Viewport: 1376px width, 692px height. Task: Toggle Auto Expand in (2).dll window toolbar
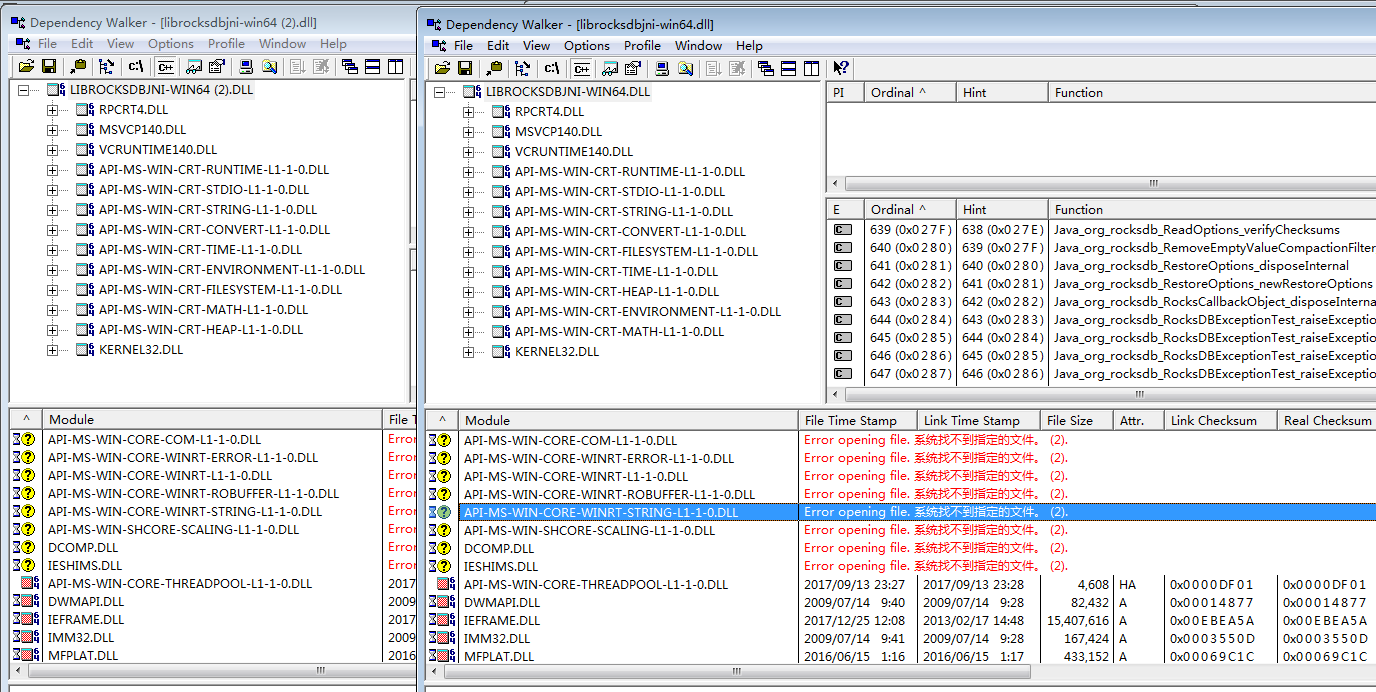click(x=107, y=66)
